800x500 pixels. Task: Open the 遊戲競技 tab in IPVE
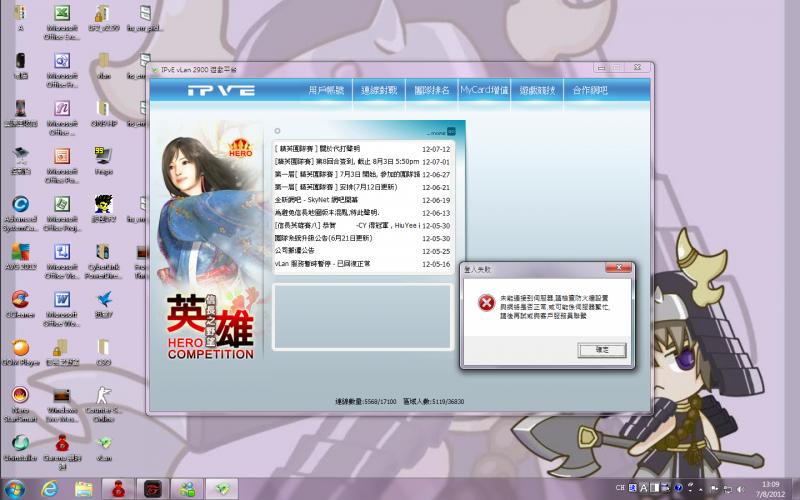pos(537,90)
